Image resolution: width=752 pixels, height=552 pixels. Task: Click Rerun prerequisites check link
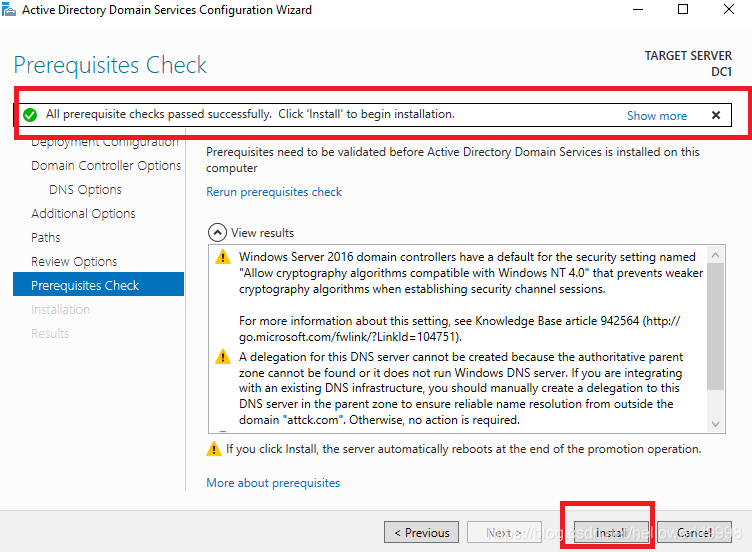point(274,192)
